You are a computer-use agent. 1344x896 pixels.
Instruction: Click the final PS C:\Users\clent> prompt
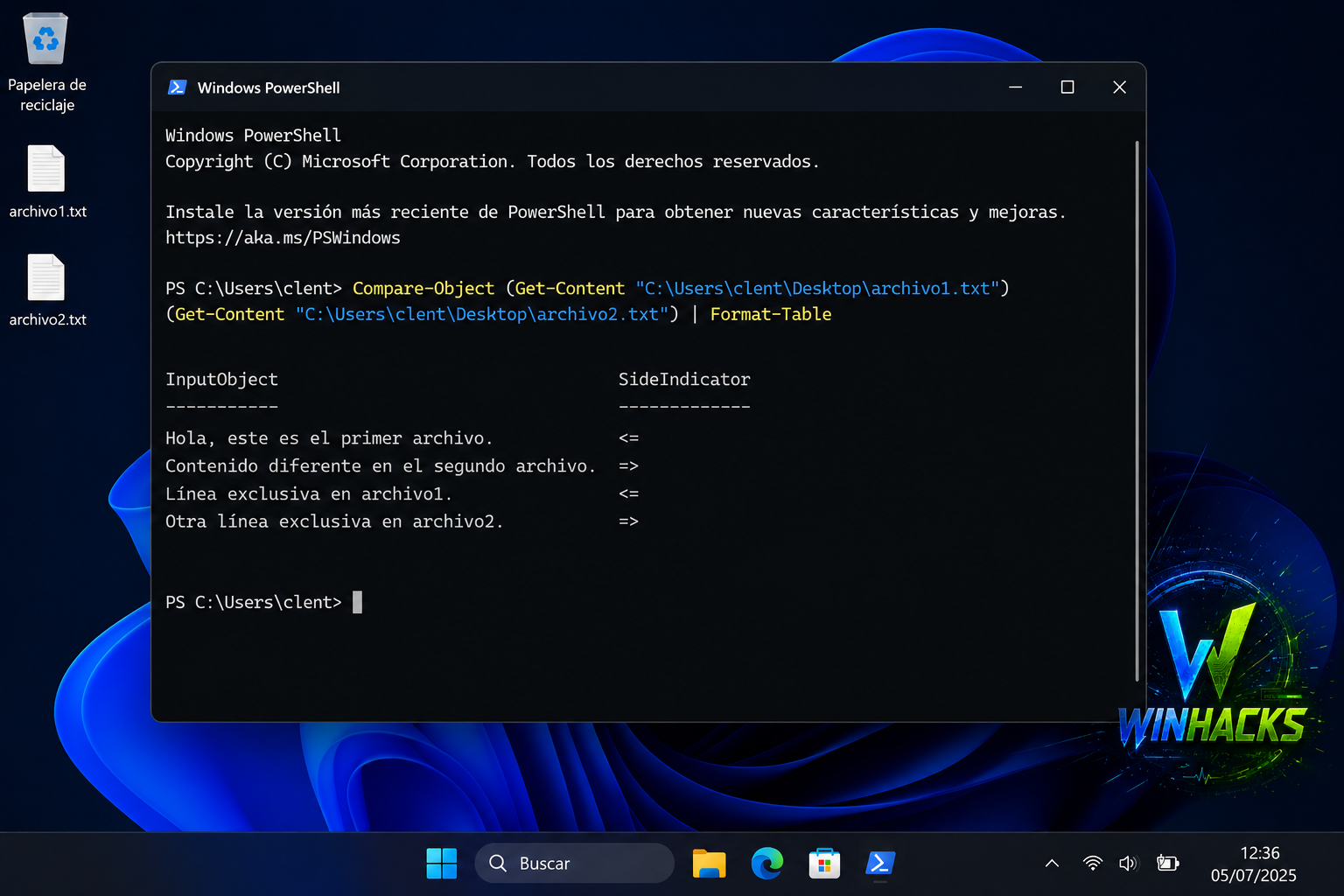click(254, 603)
